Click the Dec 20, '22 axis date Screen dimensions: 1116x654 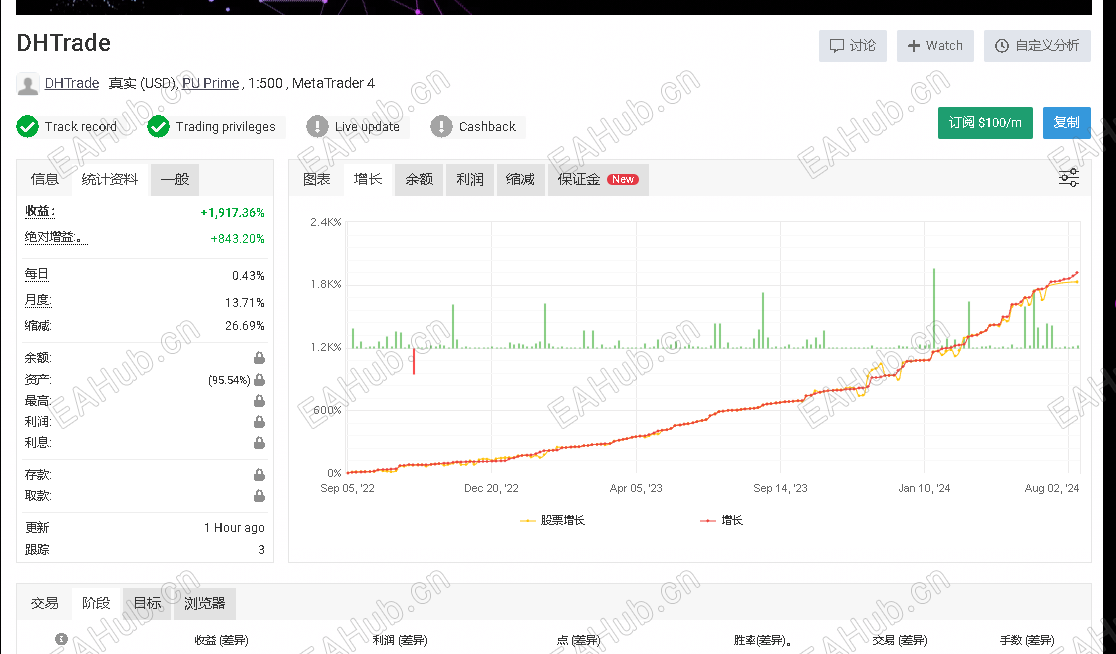(491, 488)
